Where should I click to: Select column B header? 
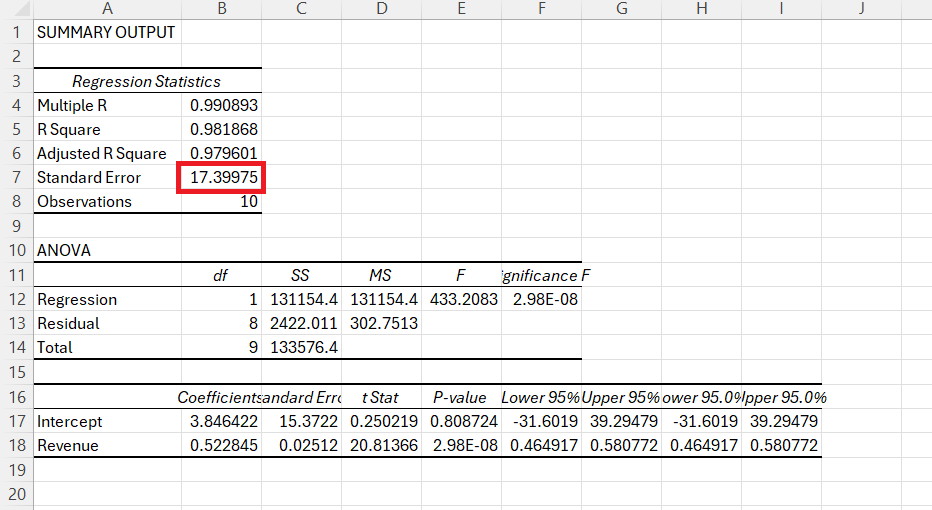[x=221, y=9]
